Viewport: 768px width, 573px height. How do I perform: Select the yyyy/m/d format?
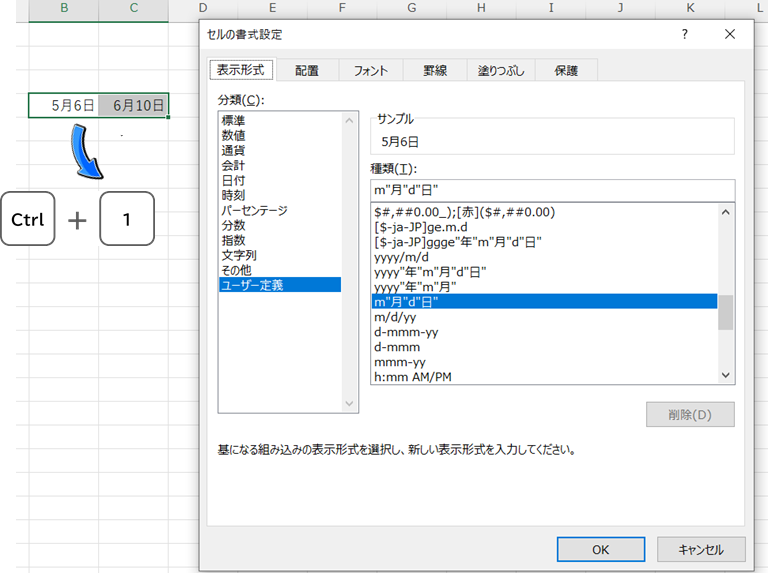tap(400, 257)
